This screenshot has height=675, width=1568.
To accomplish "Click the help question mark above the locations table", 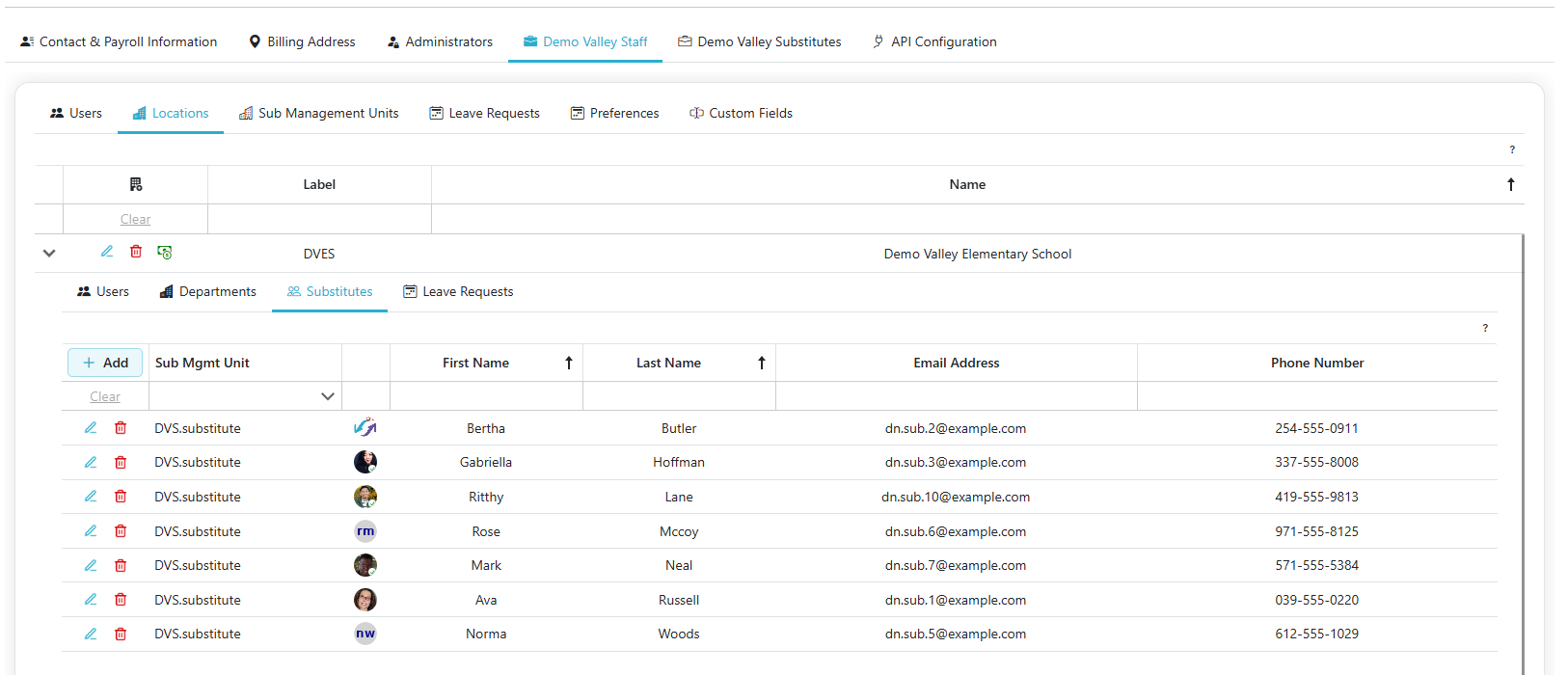I will [1512, 149].
